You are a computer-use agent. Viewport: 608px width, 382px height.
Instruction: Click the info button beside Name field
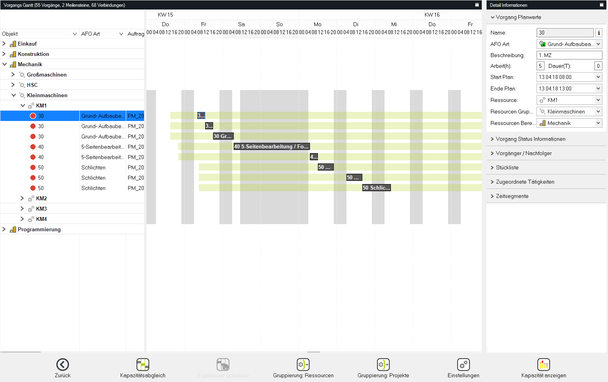(599, 33)
